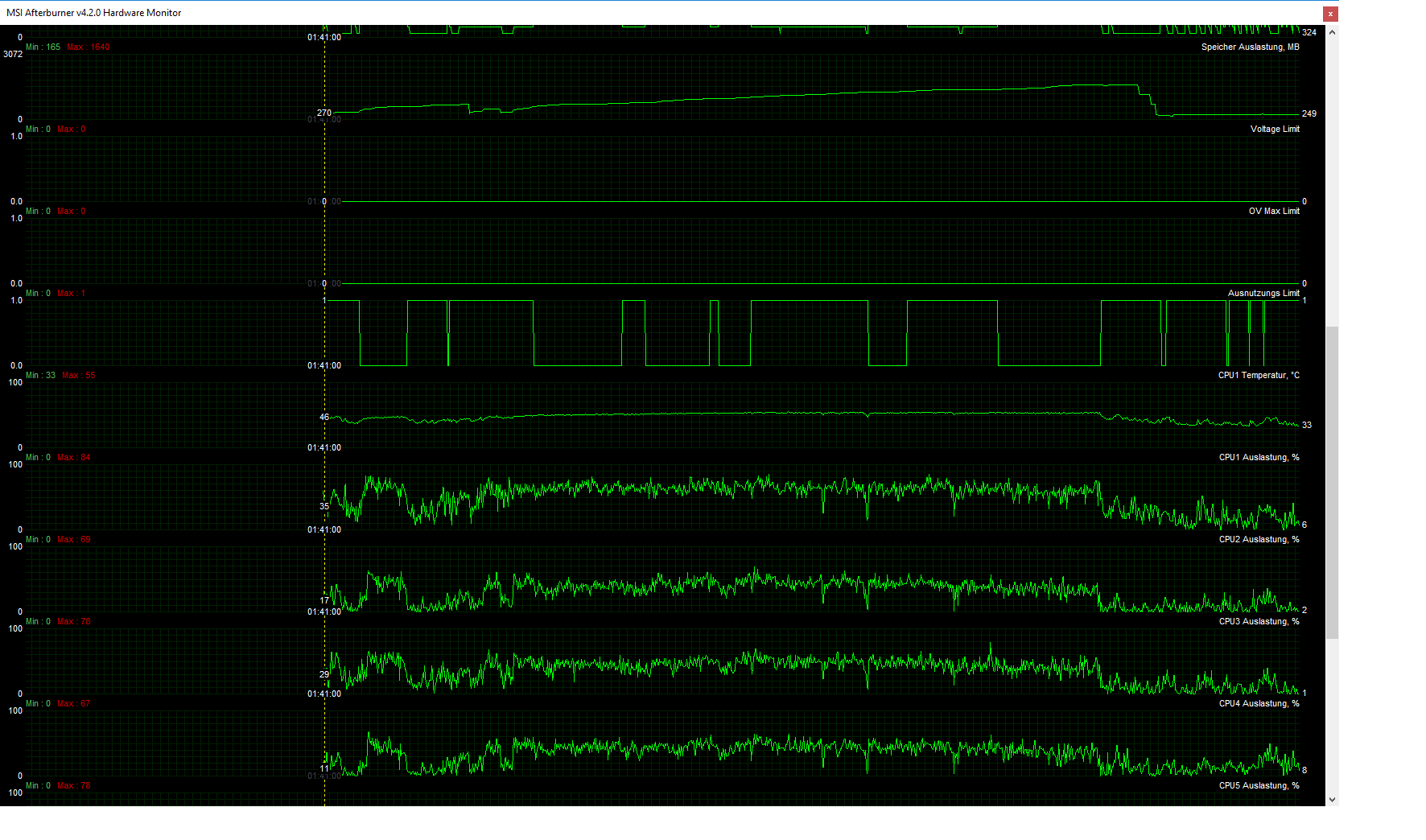This screenshot has width=1426, height=840.
Task: Click the 'Speicher Auslastung, MB' graph label
Action: point(1250,47)
